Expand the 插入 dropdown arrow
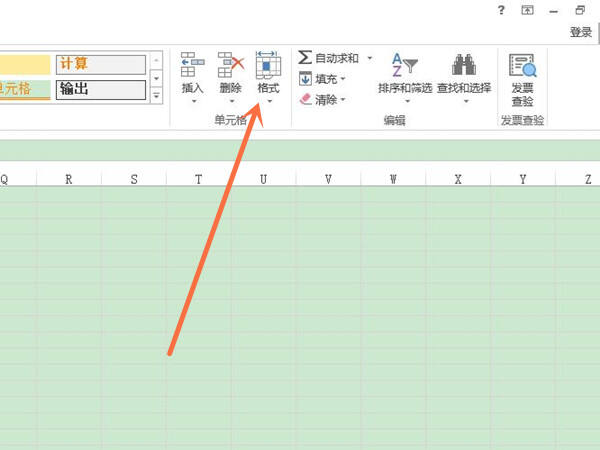This screenshot has width=600, height=450. click(x=194, y=101)
